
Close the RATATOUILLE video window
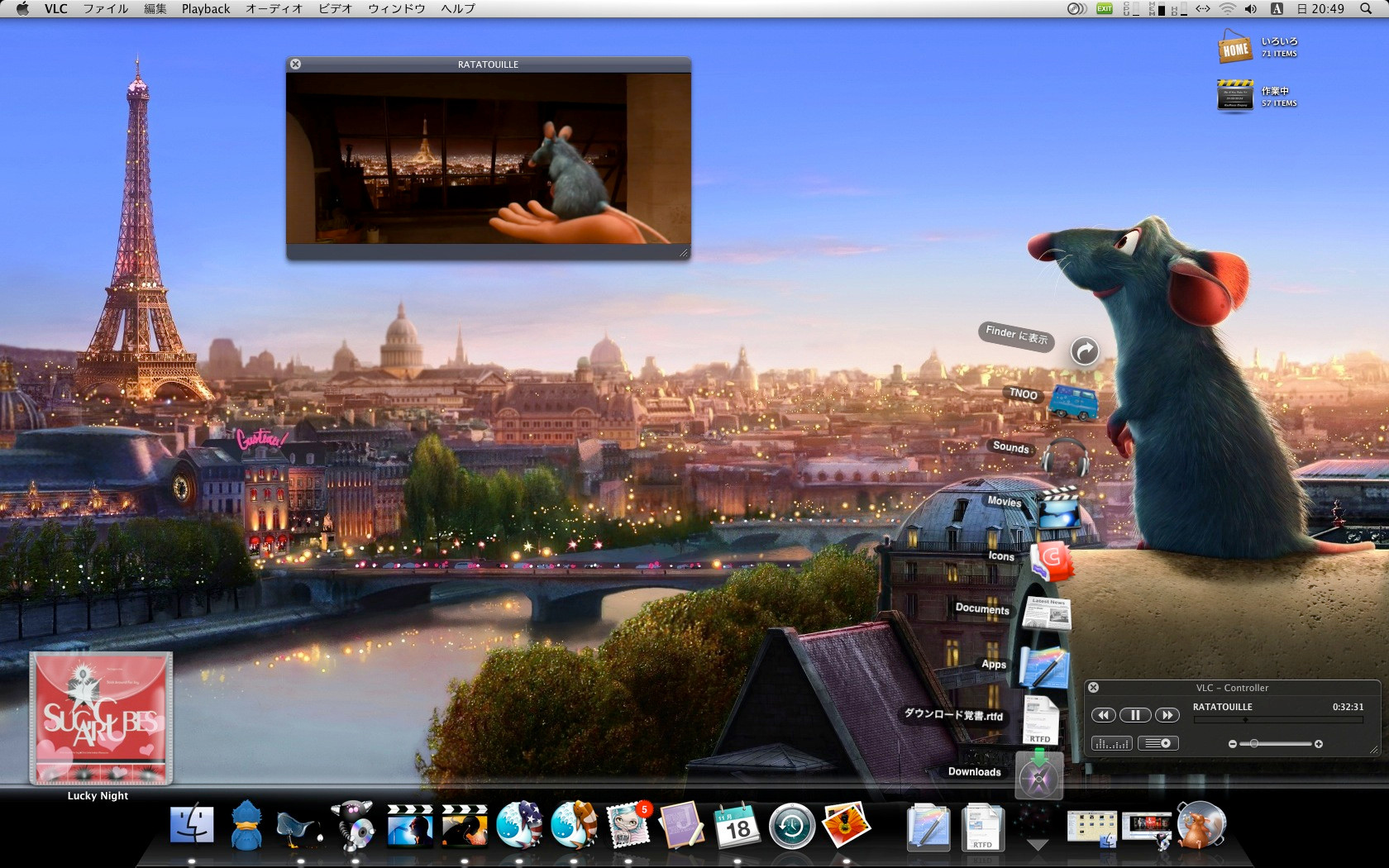tap(295, 64)
